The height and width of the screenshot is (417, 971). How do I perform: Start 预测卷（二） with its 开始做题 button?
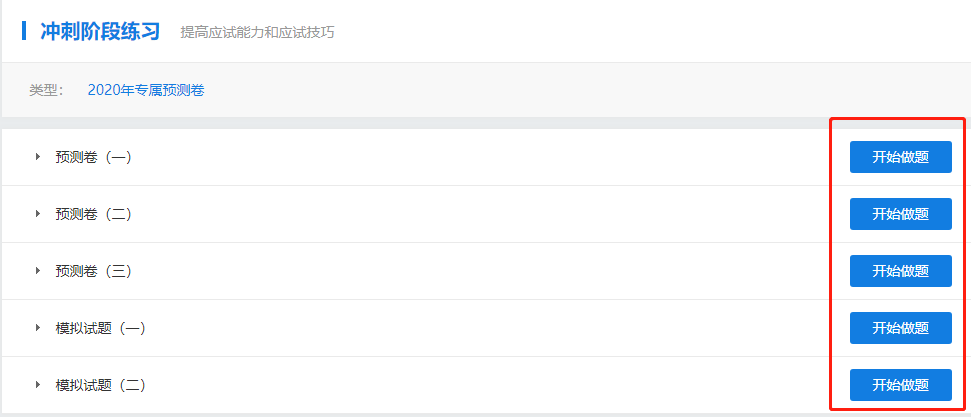[900, 214]
